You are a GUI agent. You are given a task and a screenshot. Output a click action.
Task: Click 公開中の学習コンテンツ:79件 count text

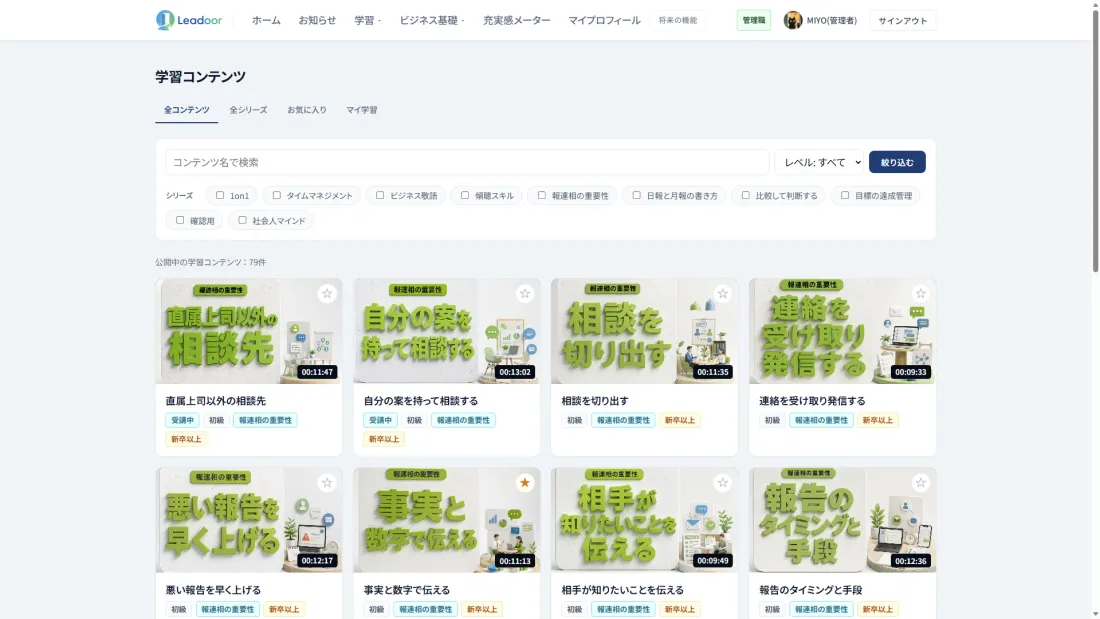pyautogui.click(x=210, y=262)
